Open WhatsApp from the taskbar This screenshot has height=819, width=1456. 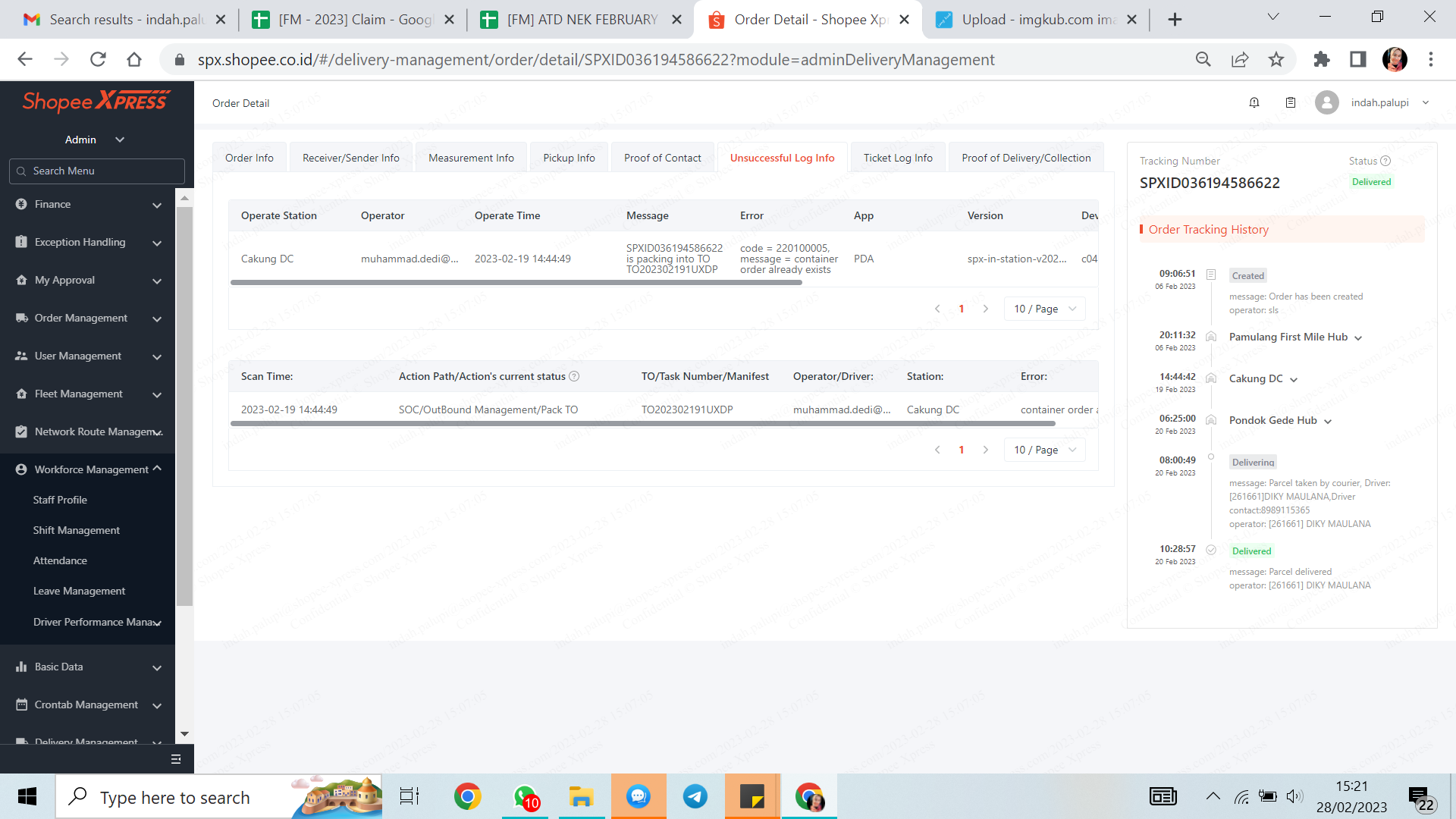526,796
